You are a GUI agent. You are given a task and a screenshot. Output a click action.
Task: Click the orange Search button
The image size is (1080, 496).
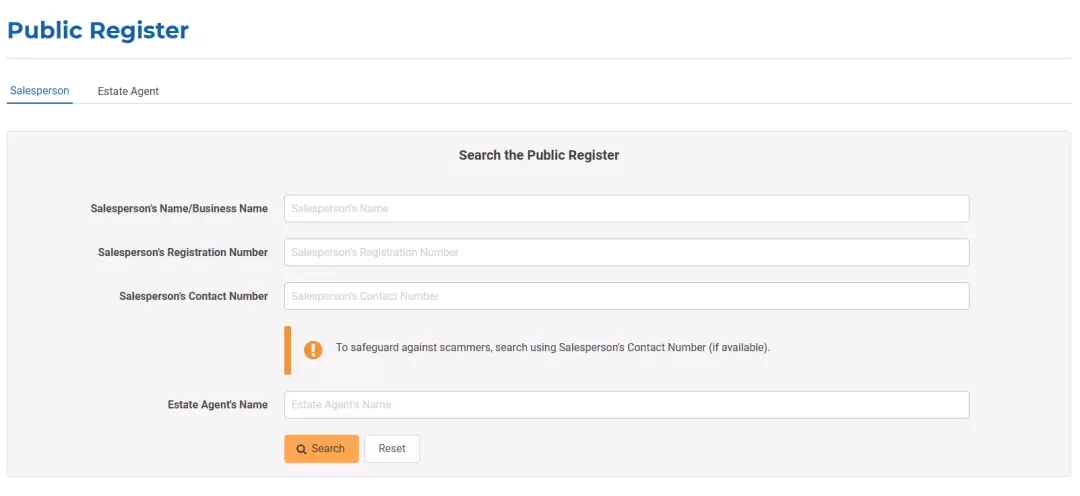click(x=322, y=448)
